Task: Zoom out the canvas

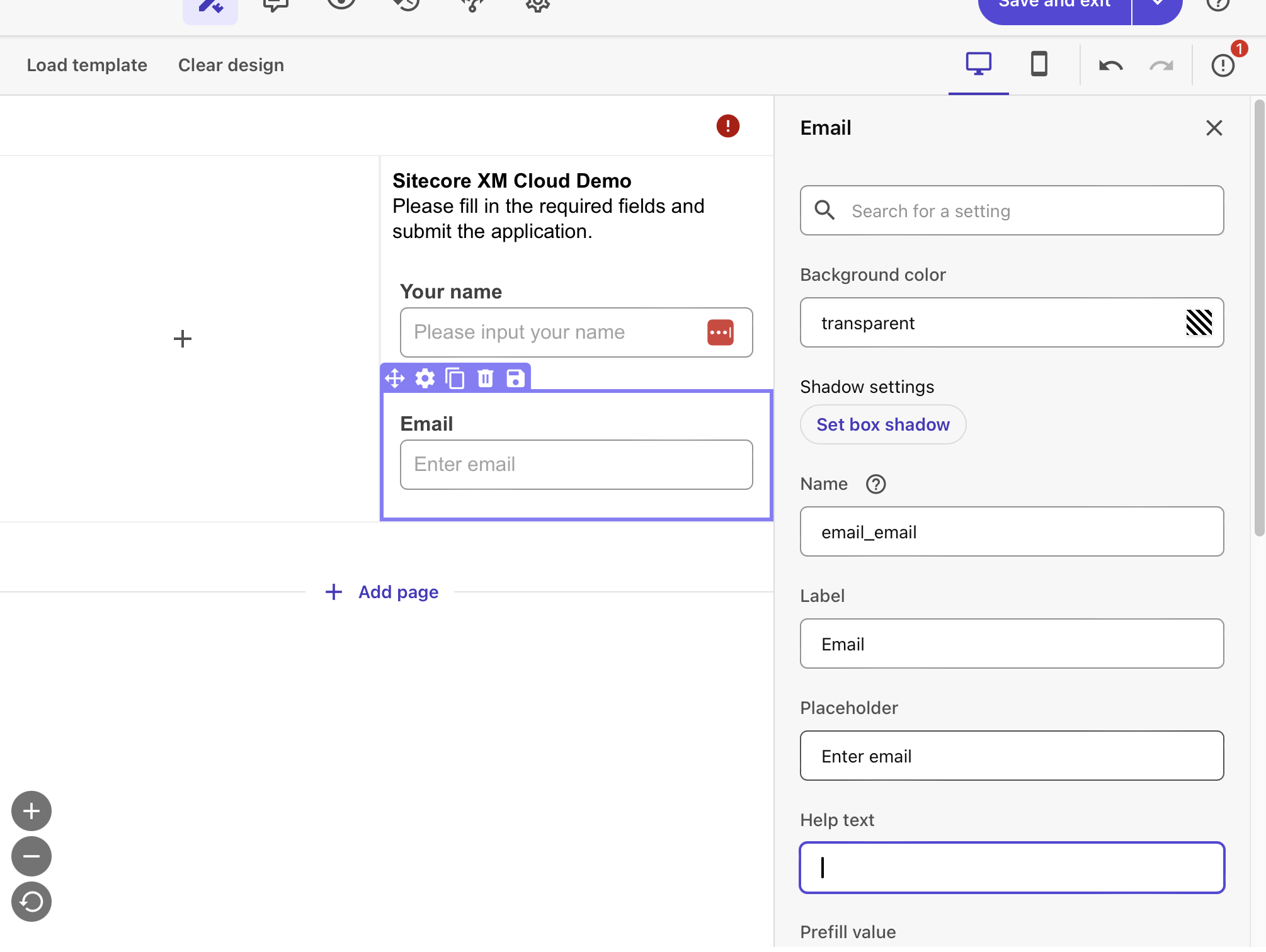Action: pos(31,856)
